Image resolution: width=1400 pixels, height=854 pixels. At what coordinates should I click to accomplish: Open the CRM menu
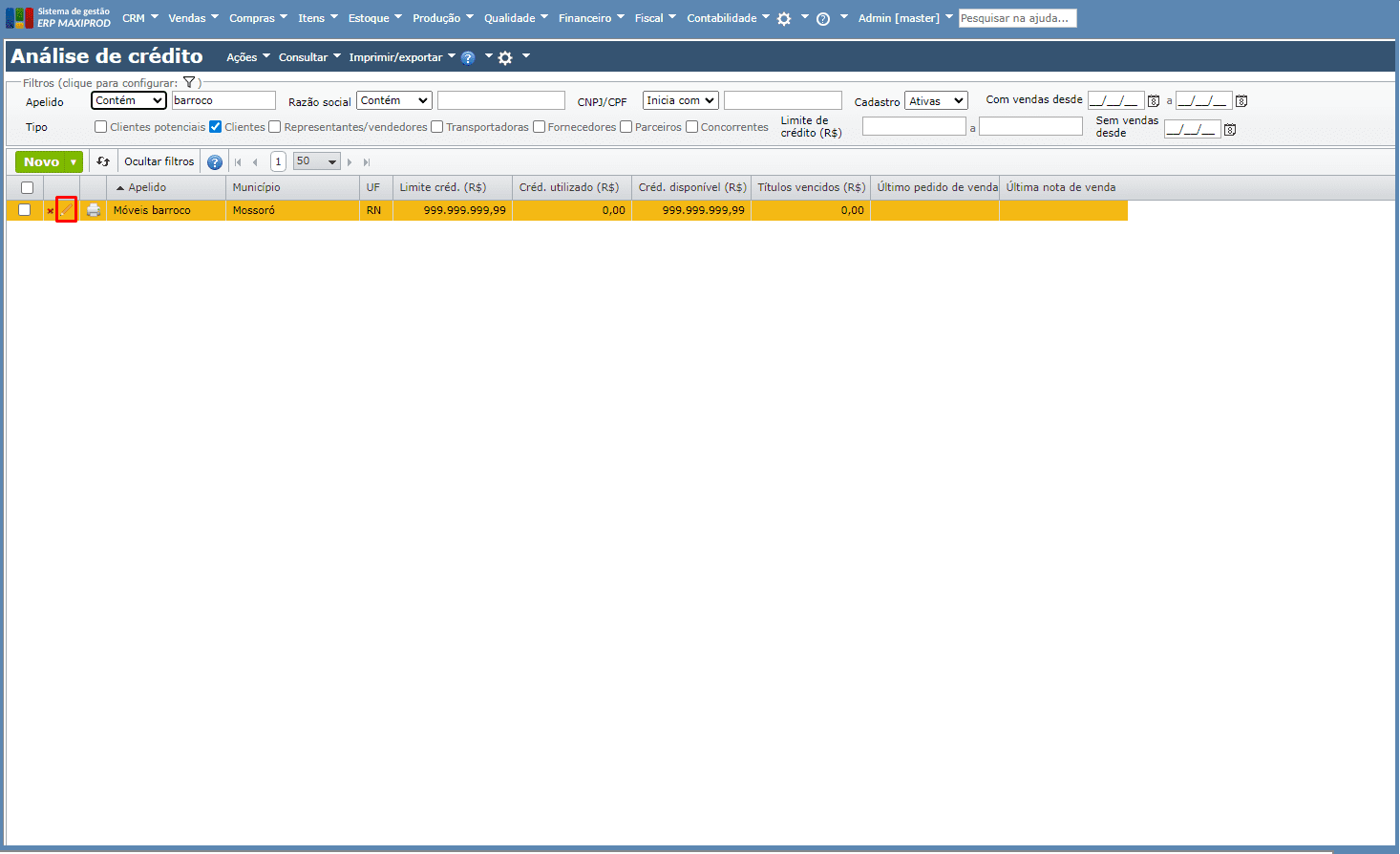140,18
